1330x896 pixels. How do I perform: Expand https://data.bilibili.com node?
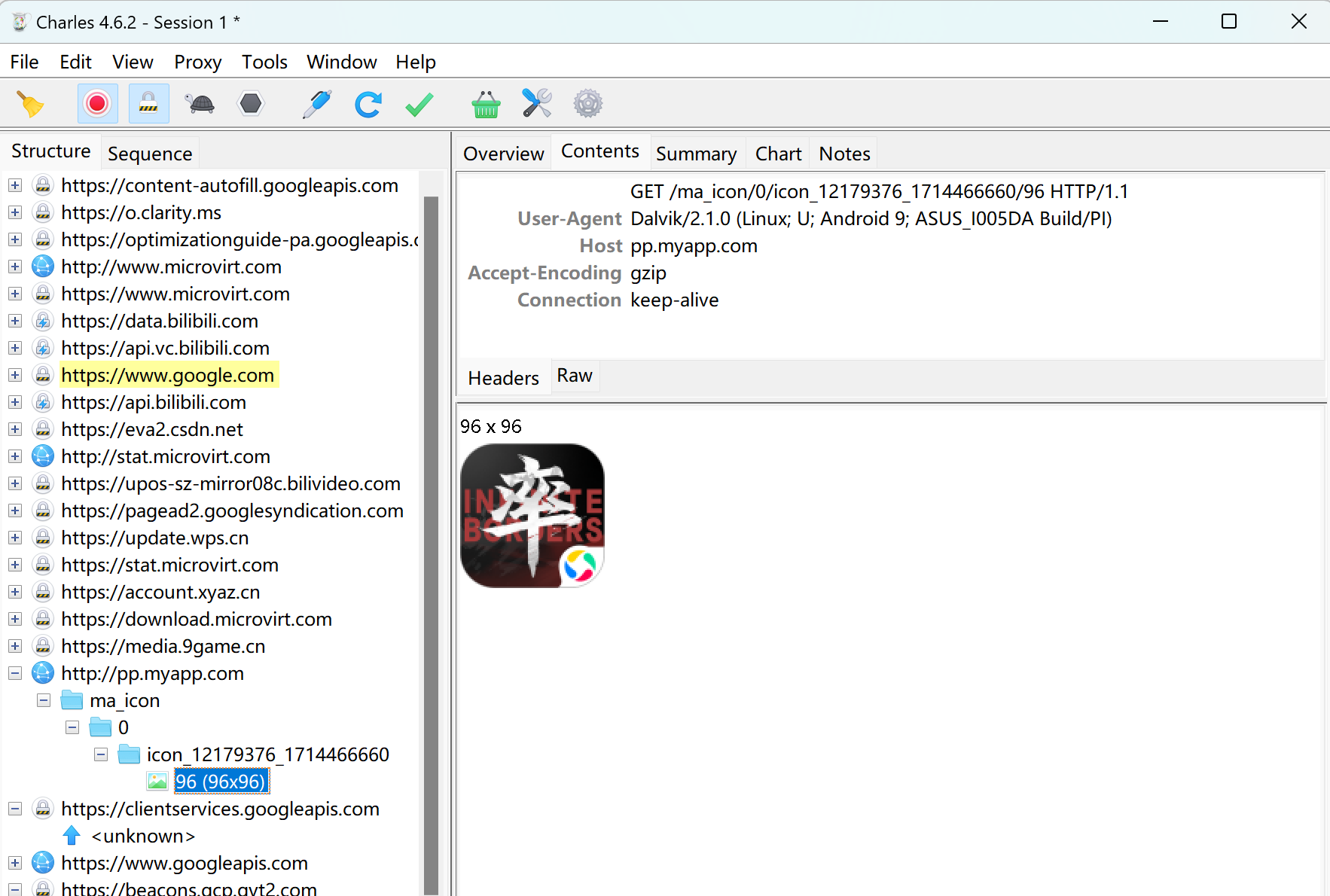[15, 321]
